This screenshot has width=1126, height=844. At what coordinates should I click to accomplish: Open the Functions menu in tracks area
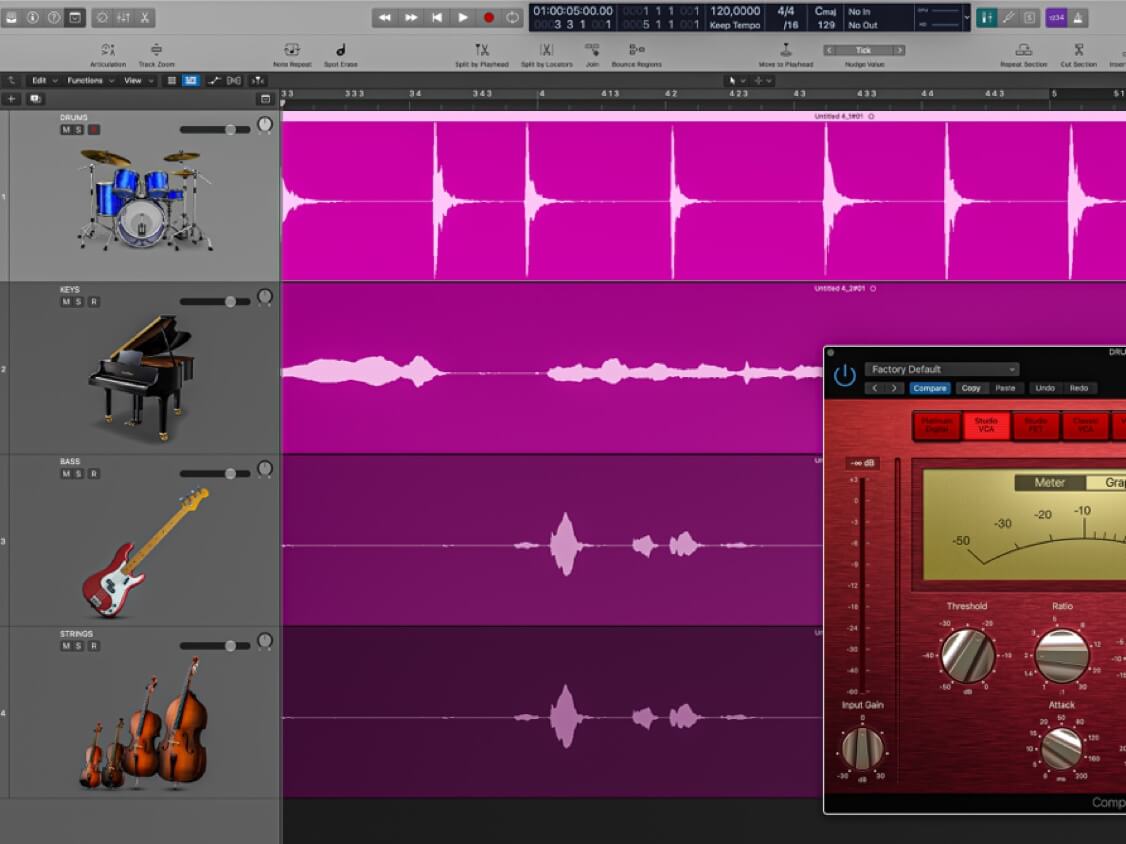tap(90, 80)
